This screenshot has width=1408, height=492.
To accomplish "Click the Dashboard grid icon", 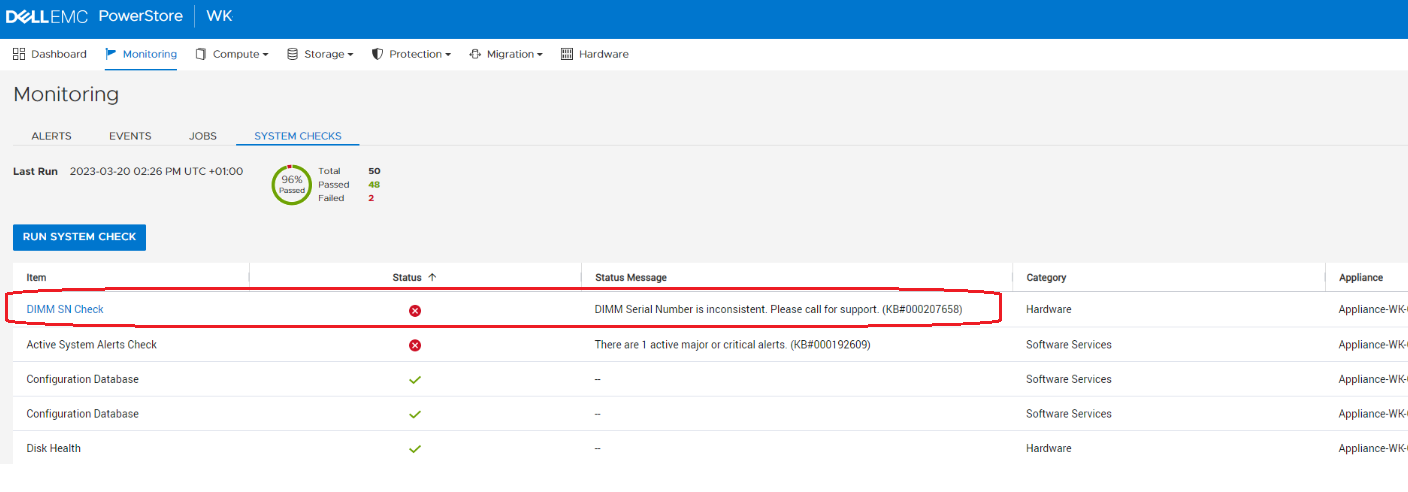I will pos(19,54).
